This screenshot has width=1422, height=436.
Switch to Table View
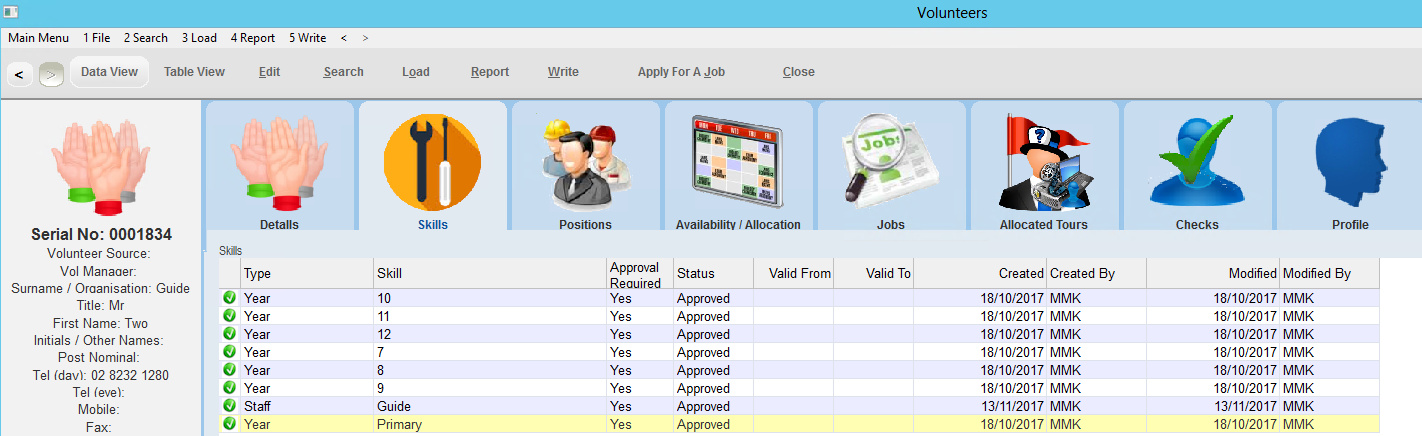click(x=194, y=72)
